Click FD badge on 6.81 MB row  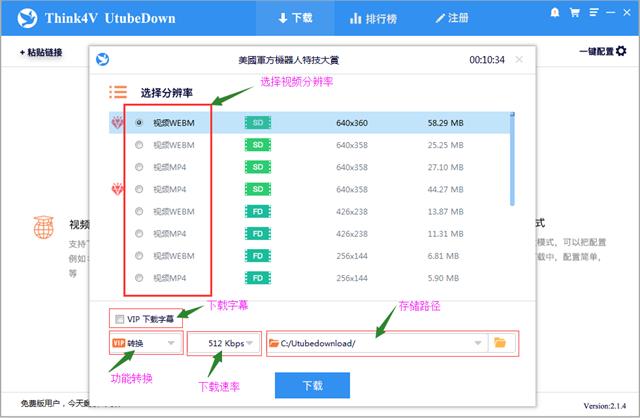pyautogui.click(x=258, y=256)
